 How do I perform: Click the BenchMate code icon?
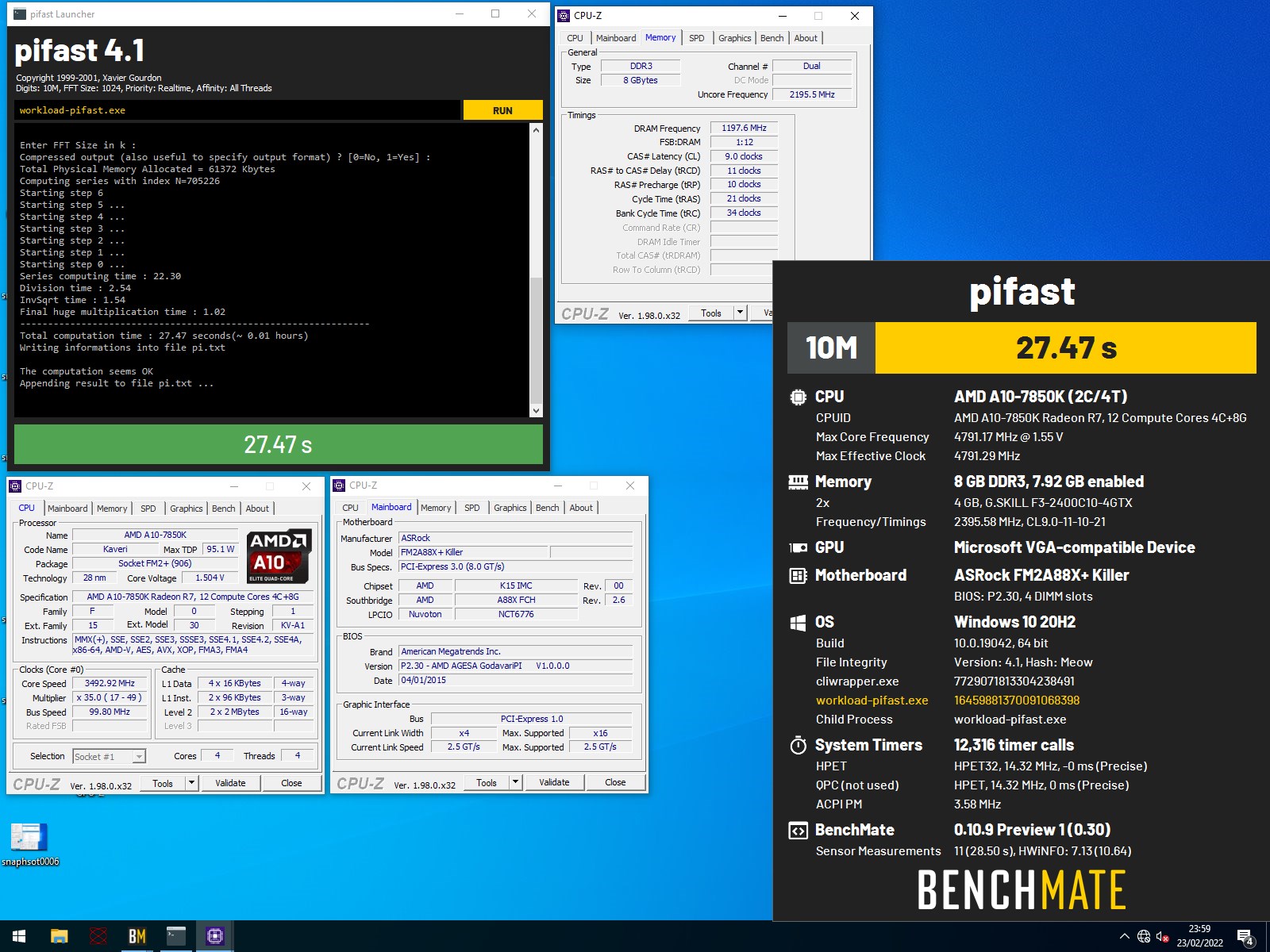tap(798, 830)
